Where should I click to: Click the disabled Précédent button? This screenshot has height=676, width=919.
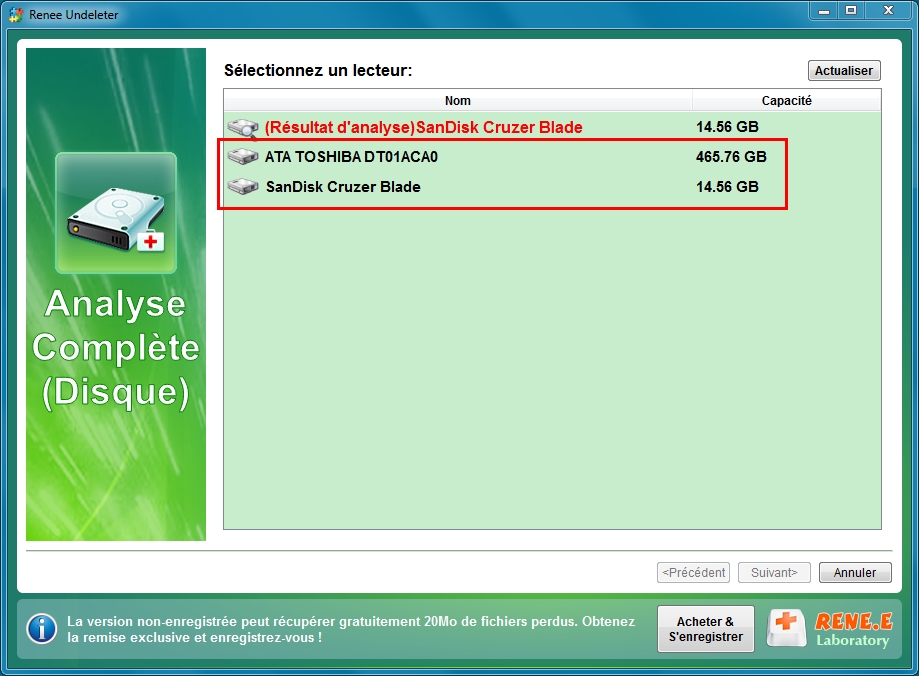(x=693, y=572)
